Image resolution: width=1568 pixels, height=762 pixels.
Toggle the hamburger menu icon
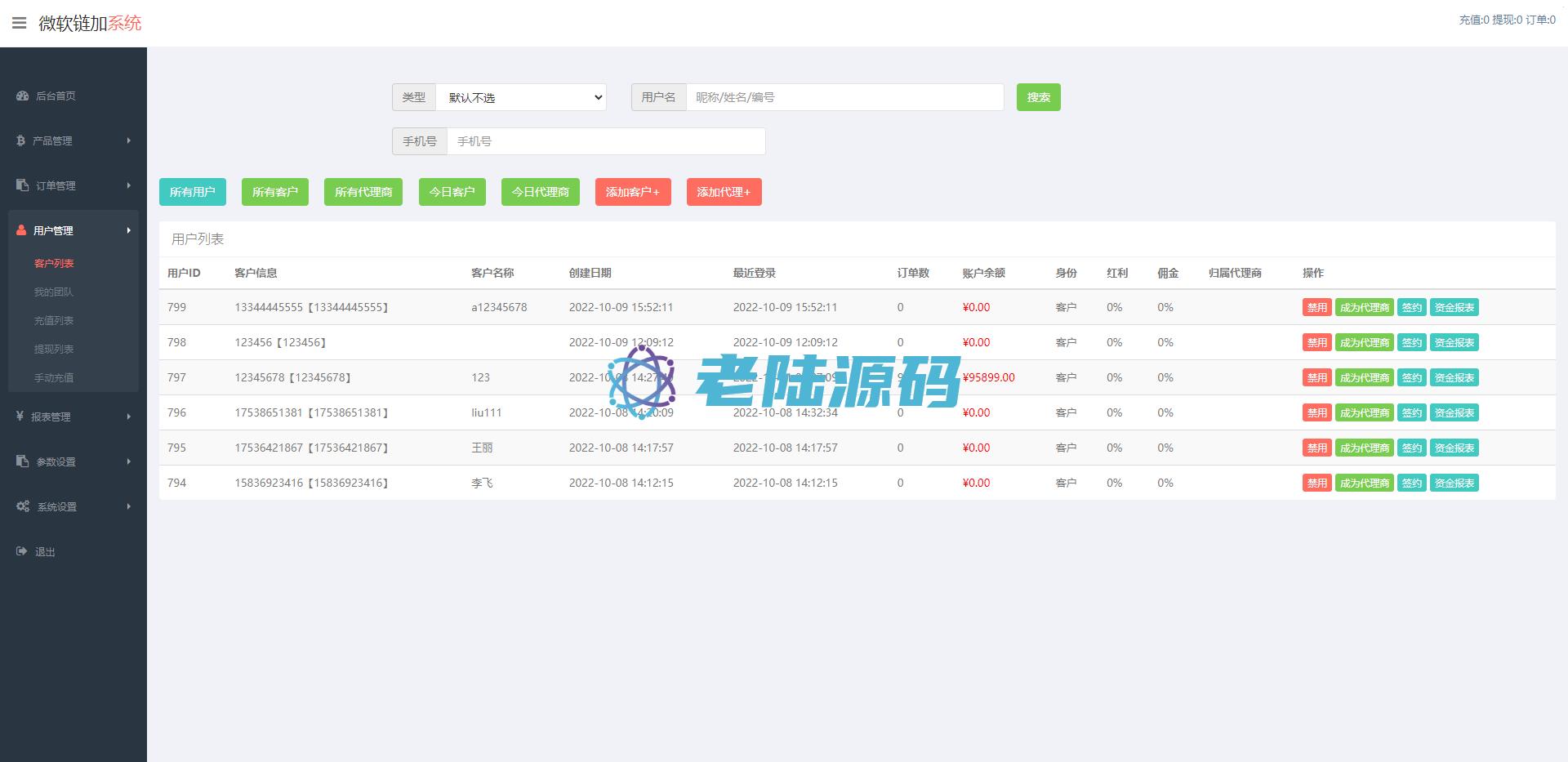[20, 23]
